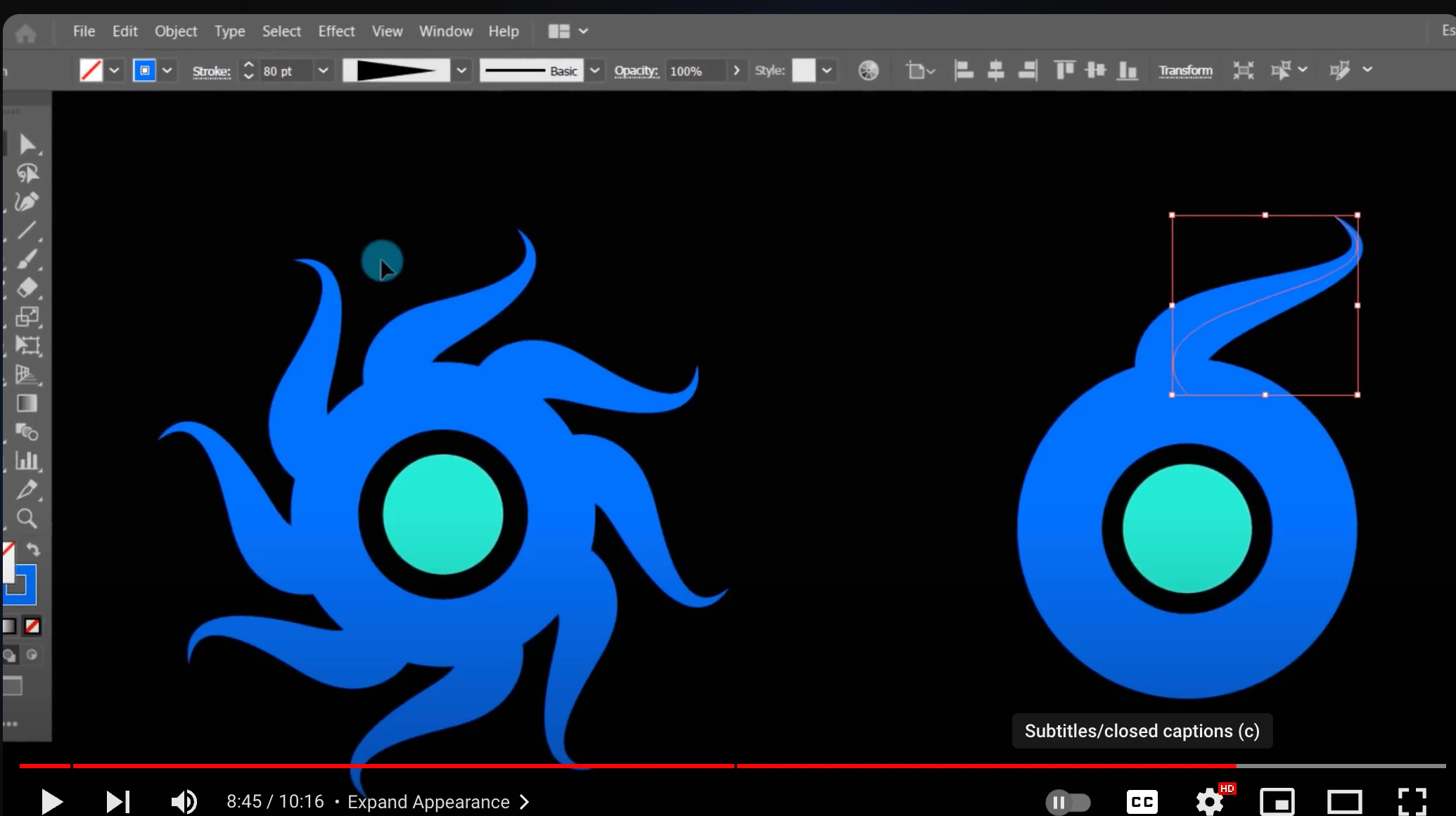Click horizontal align center icon
Image resolution: width=1456 pixels, height=816 pixels.
[x=995, y=70]
